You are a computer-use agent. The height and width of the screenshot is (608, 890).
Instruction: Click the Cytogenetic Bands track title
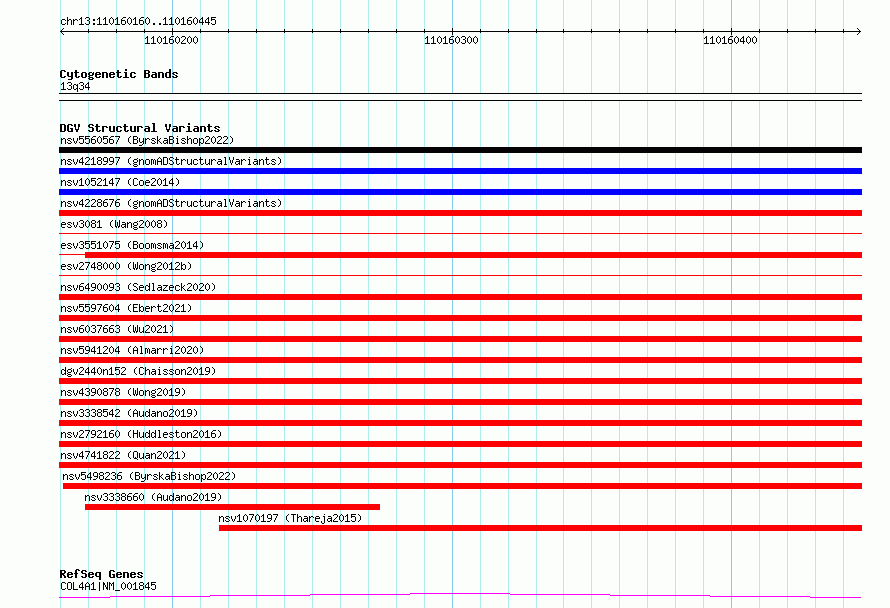tap(119, 74)
